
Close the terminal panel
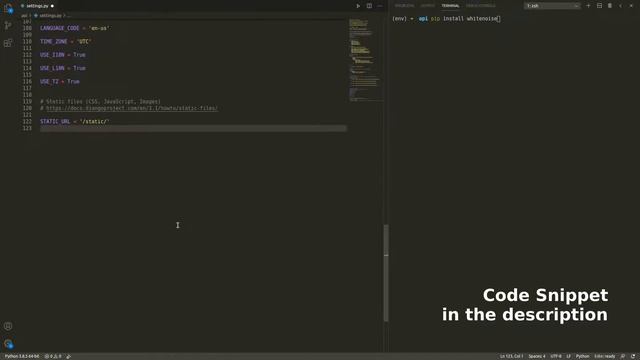coord(631,6)
